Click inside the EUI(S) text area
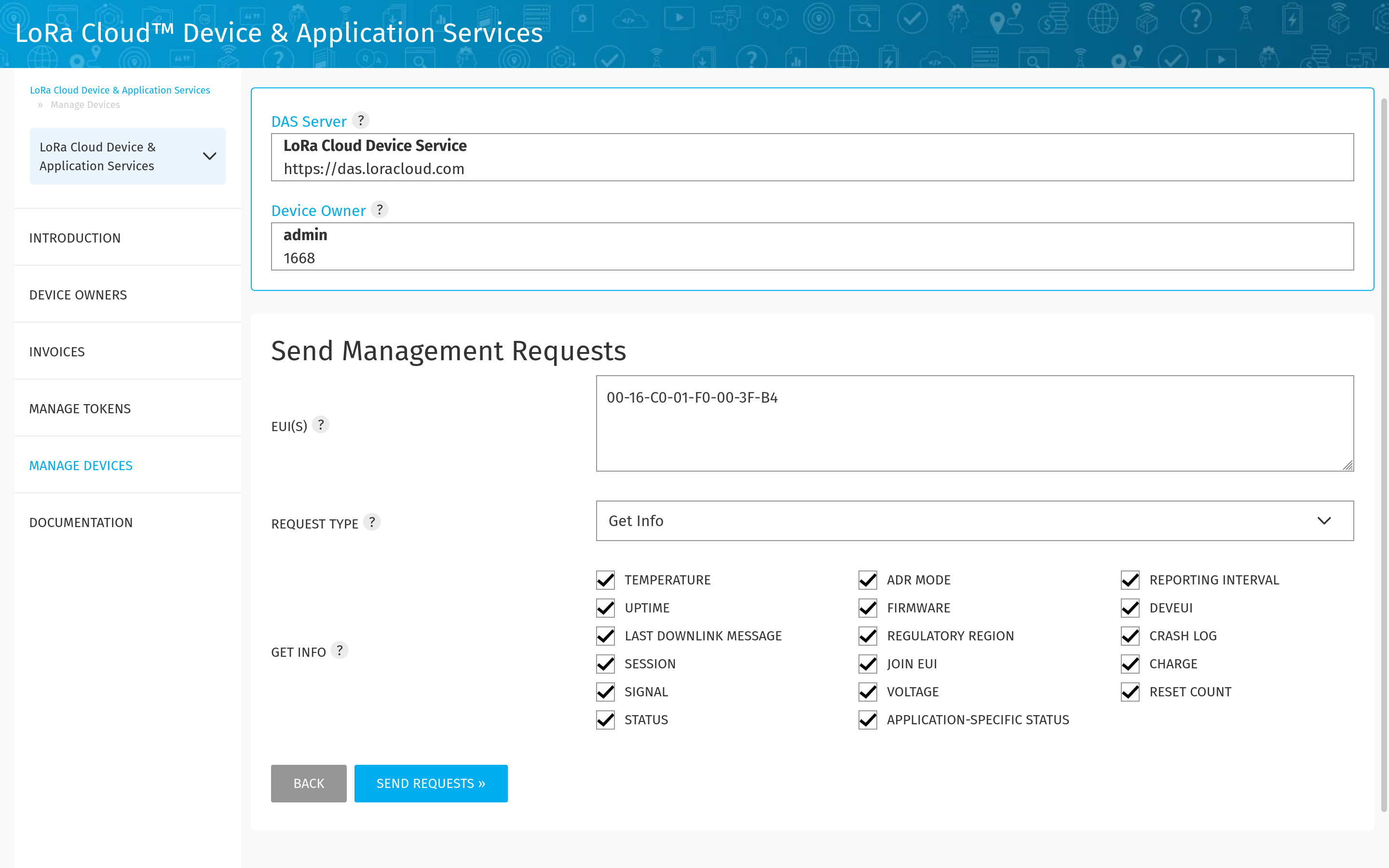The width and height of the screenshot is (1389, 868). click(975, 424)
